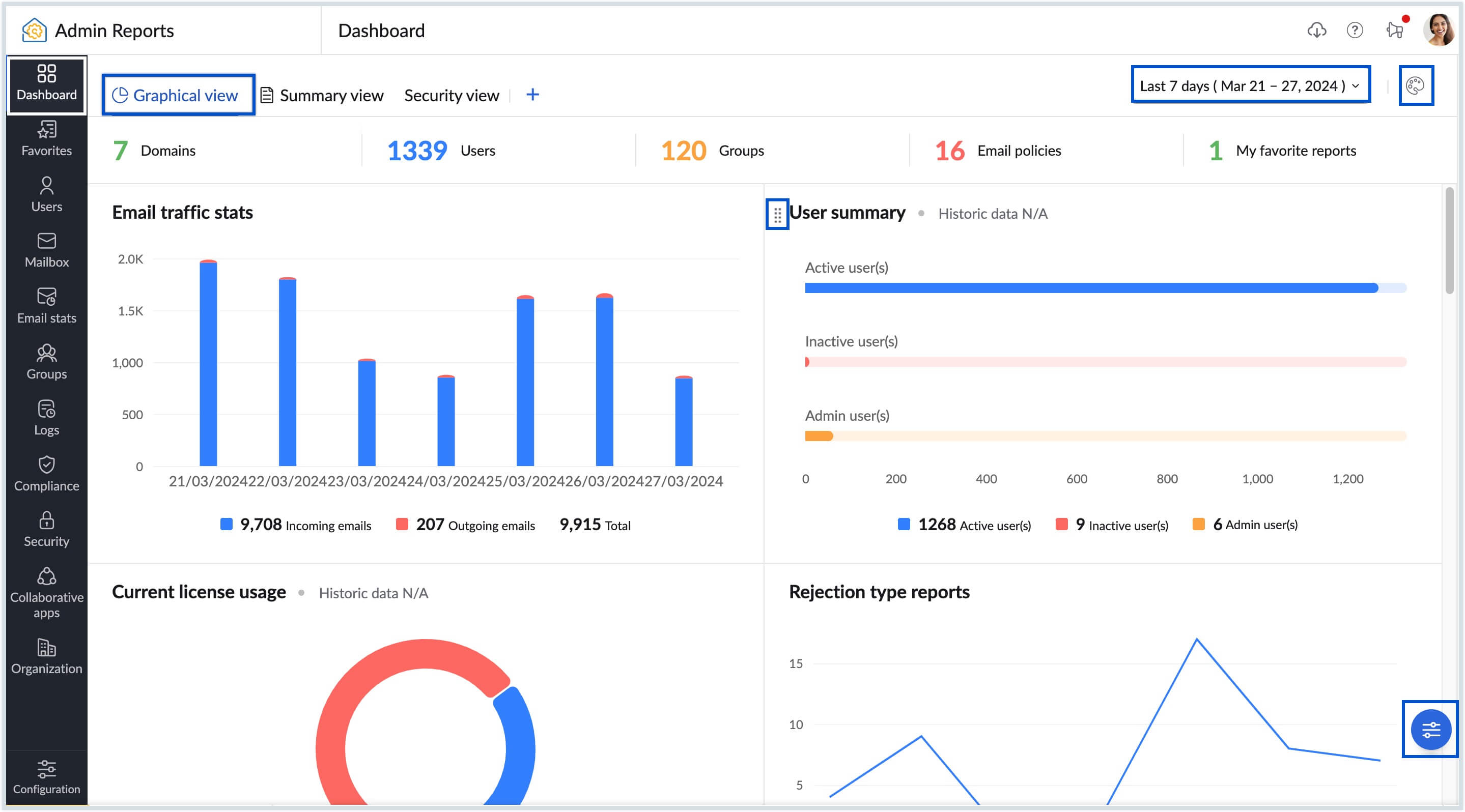Open the Mailbox sidebar section

[x=47, y=251]
